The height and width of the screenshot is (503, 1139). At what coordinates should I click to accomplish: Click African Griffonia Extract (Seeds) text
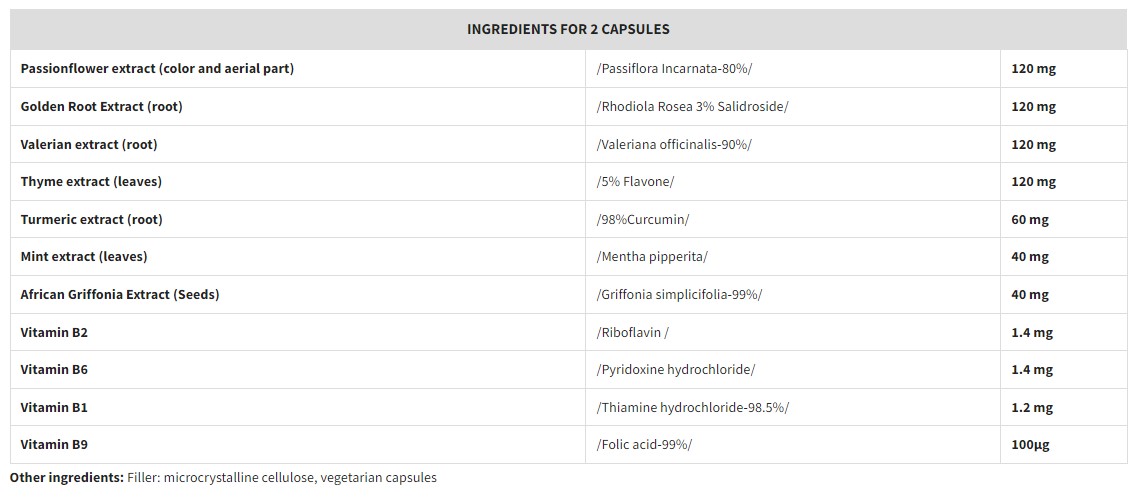[120, 294]
